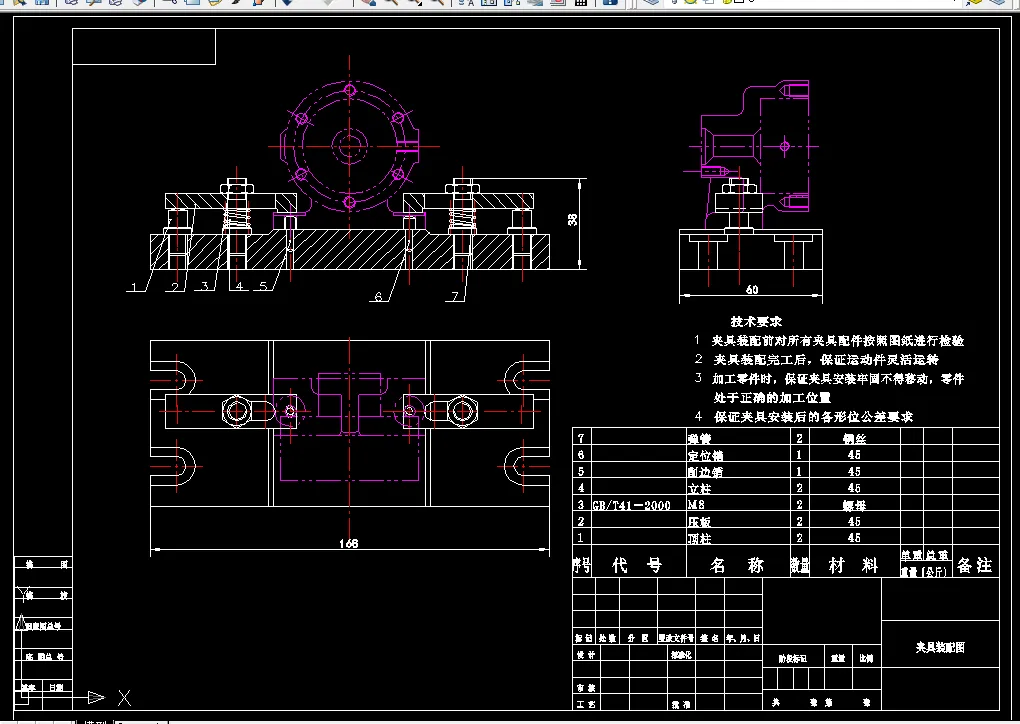This screenshot has height=724, width=1020.
Task: Click part callout number 7 in front view
Action: coord(455,297)
